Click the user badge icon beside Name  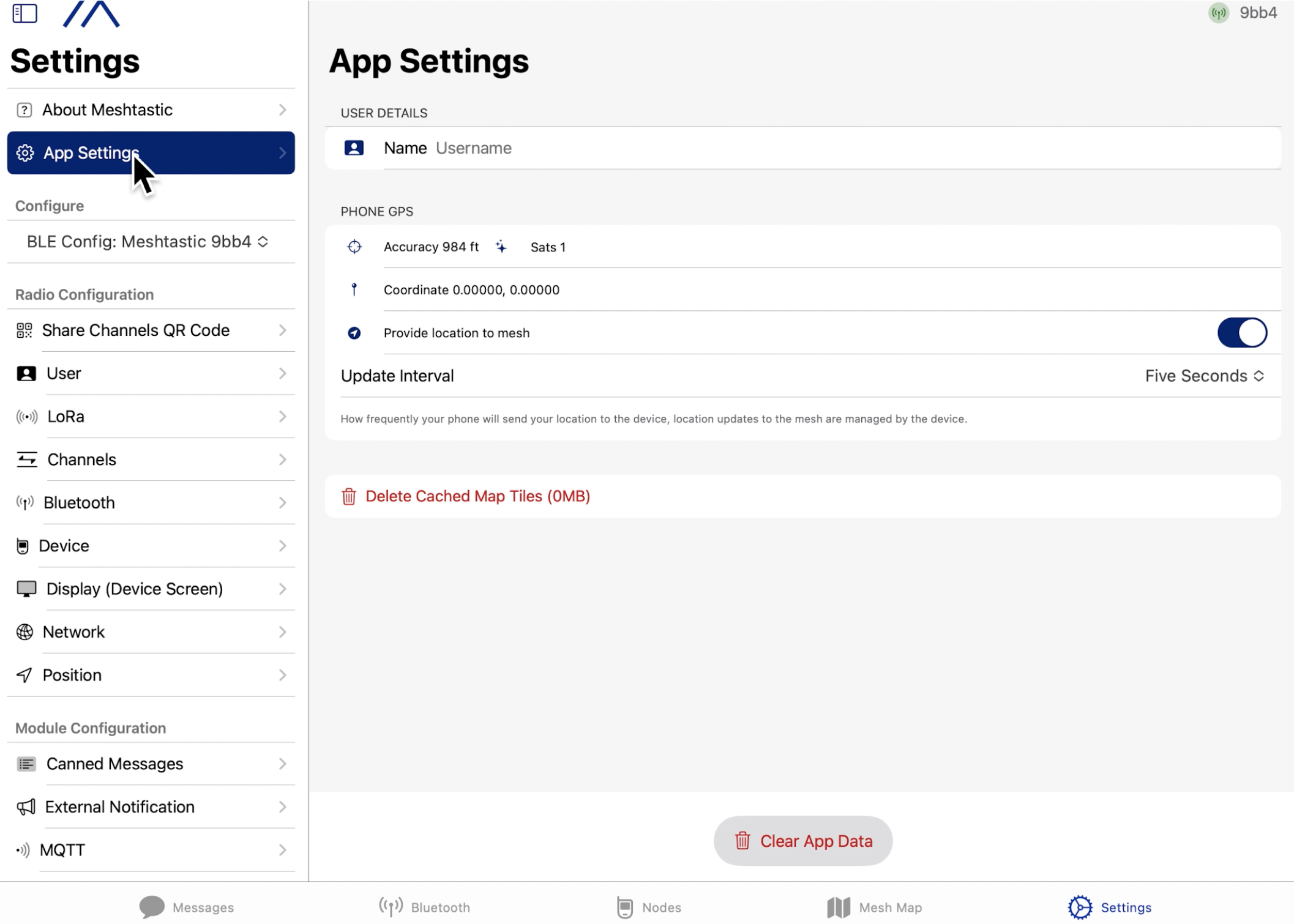click(x=354, y=148)
